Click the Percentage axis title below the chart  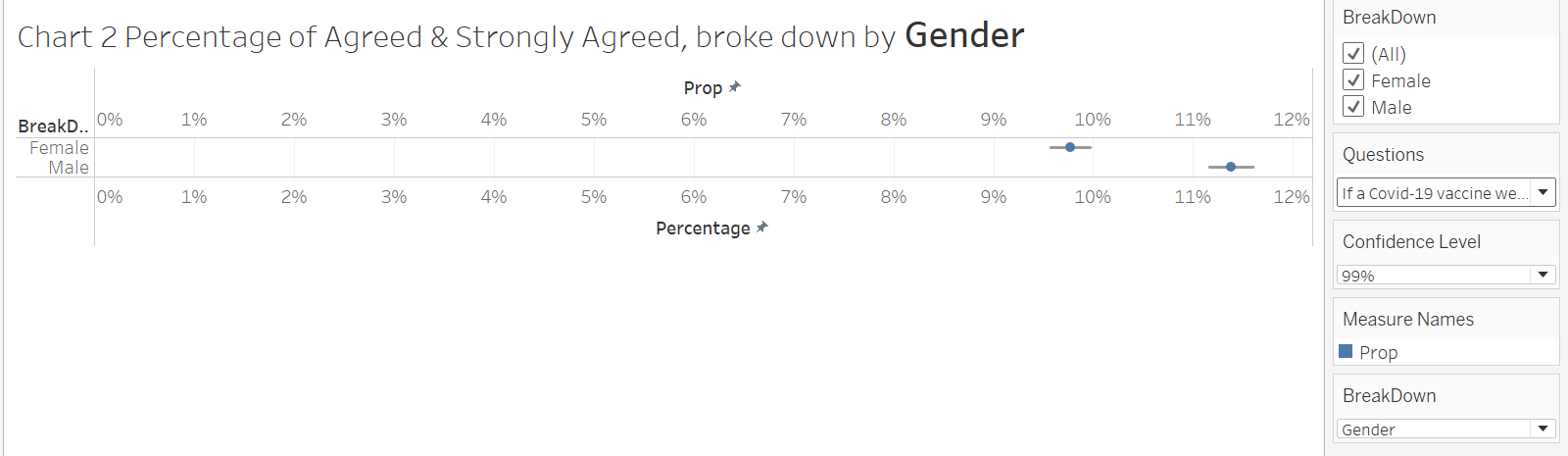703,228
